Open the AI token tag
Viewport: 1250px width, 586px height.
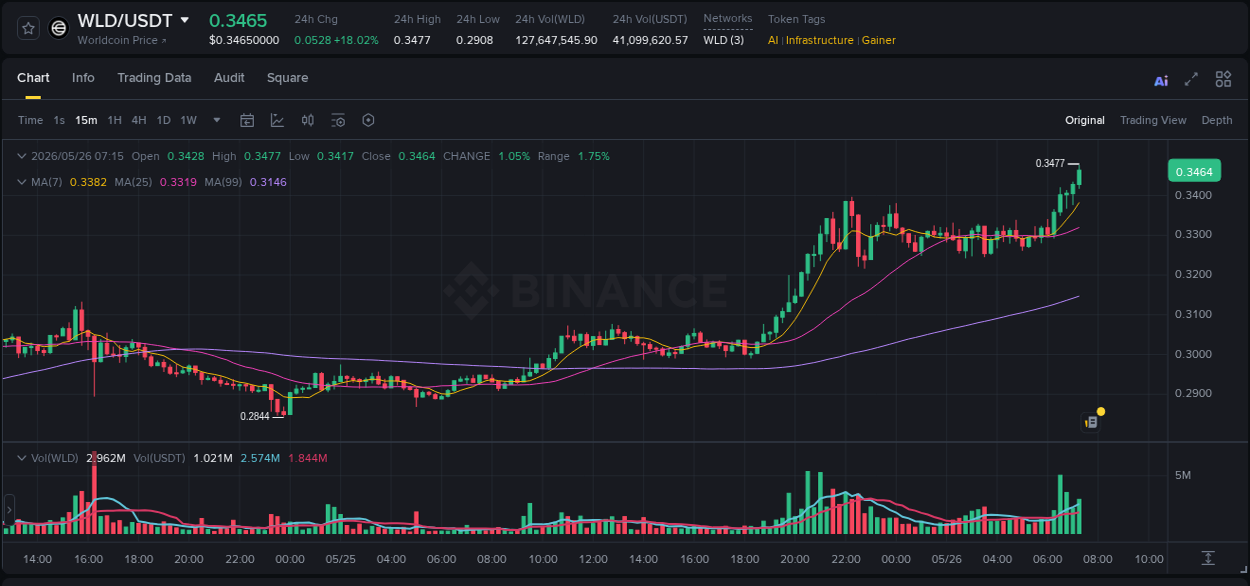(x=773, y=40)
